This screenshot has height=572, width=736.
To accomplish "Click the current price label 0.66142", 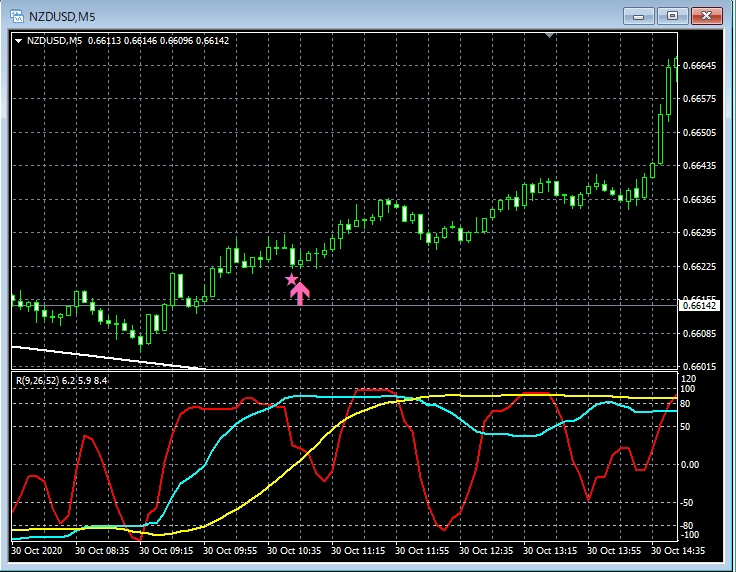I will pyautogui.click(x=699, y=305).
